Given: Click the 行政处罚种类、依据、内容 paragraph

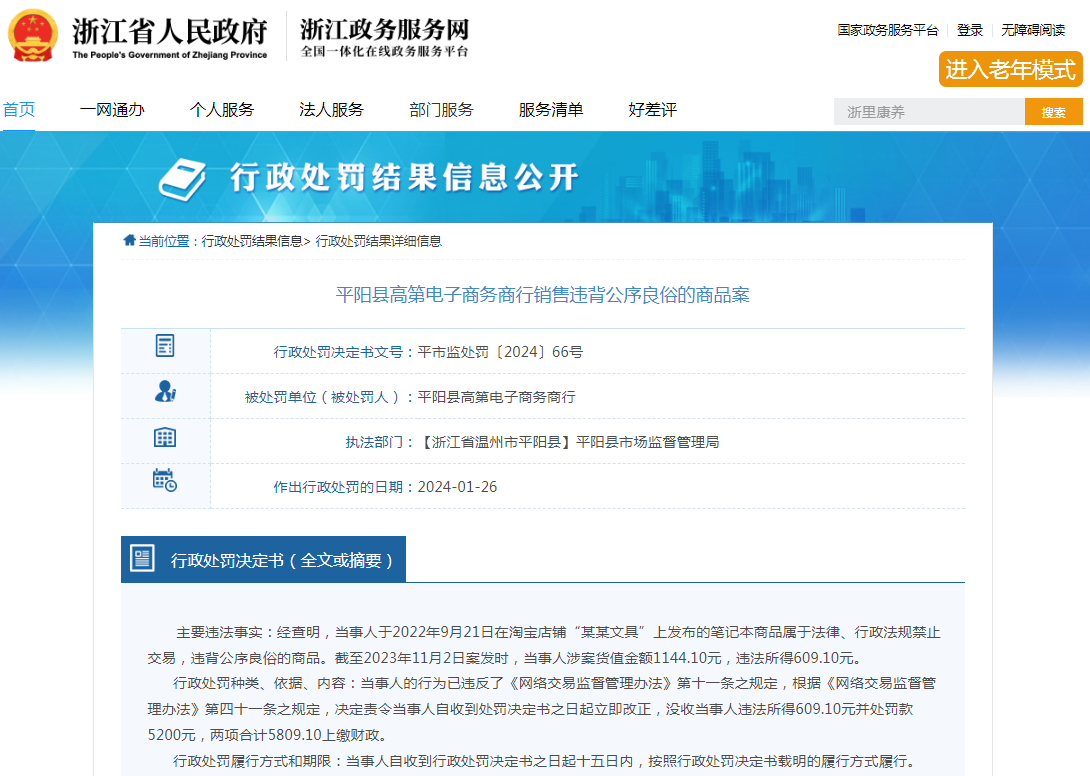Looking at the screenshot, I should point(542,709).
